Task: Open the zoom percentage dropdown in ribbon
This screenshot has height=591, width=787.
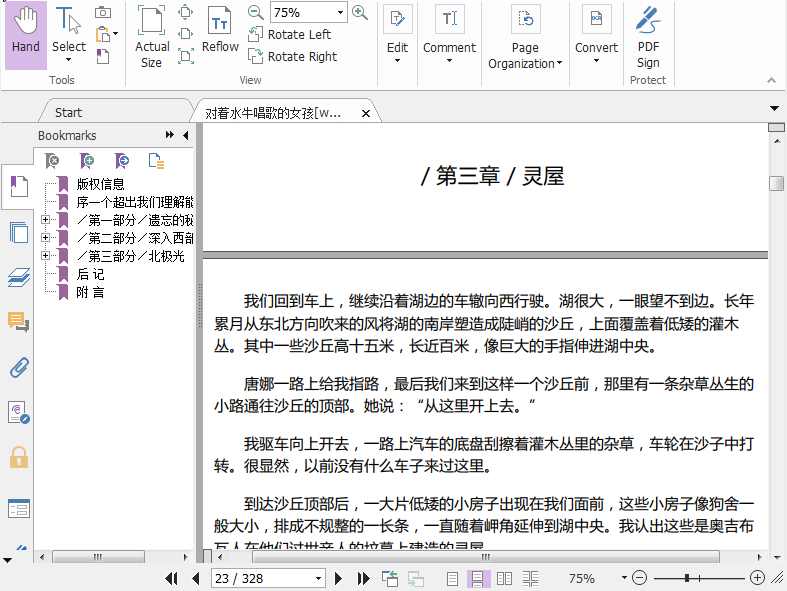Action: [341, 13]
